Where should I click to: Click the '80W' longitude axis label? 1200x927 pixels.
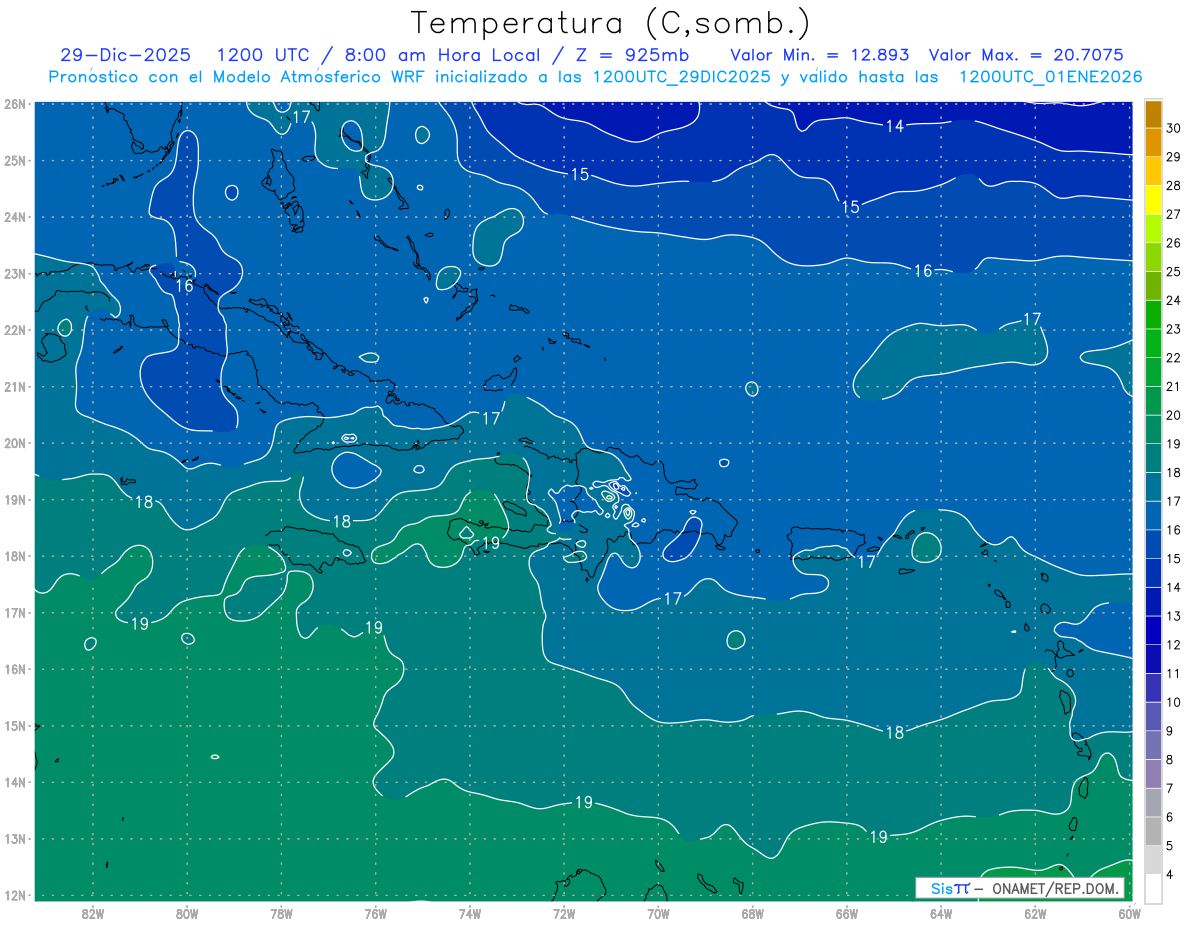187,912
